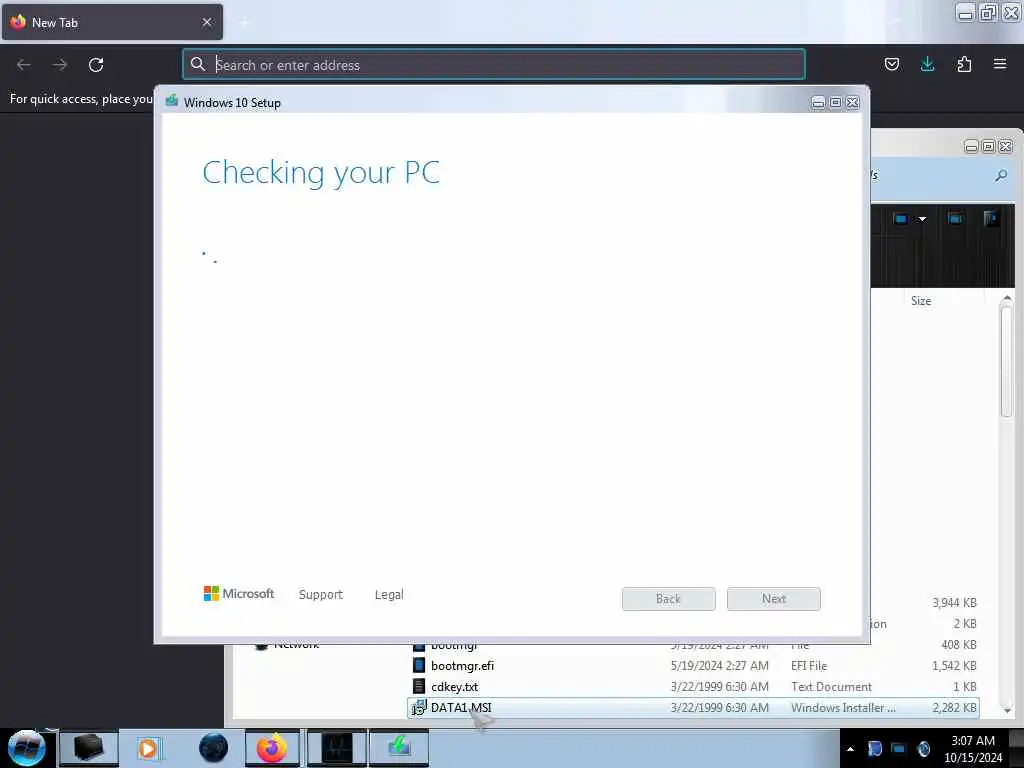Open the media player taskbar icon
Screen dimensions: 1024x768
148,748
